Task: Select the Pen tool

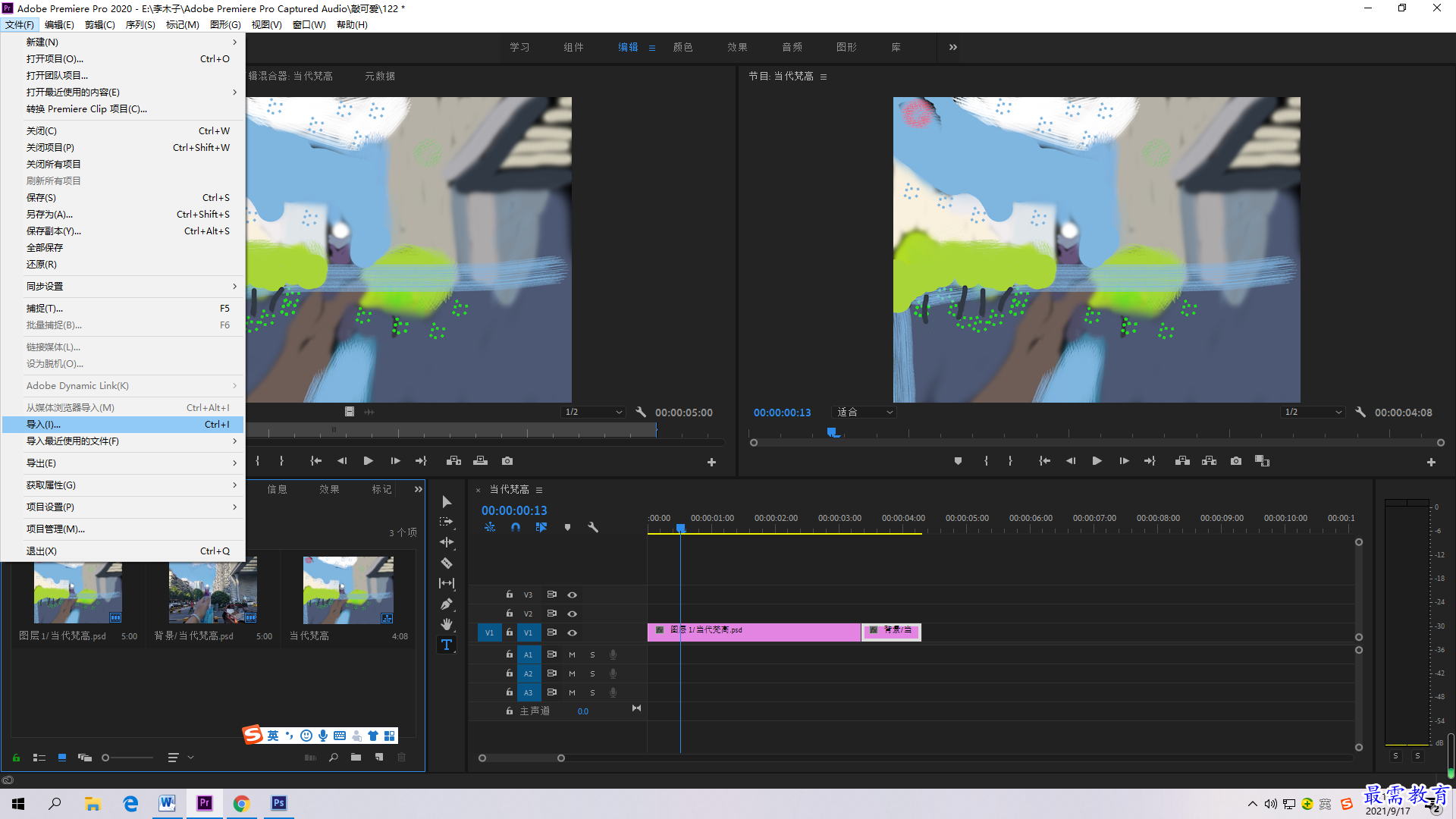Action: [447, 604]
